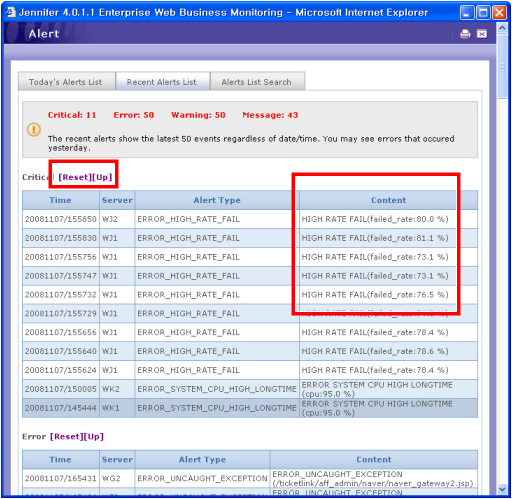
Task: Click Time column header in Error table
Action: [x=61, y=459]
